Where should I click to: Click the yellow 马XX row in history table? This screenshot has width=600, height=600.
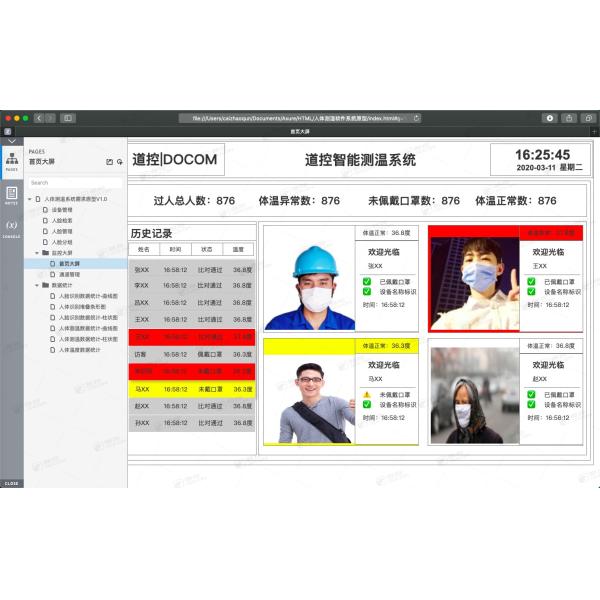(191, 389)
